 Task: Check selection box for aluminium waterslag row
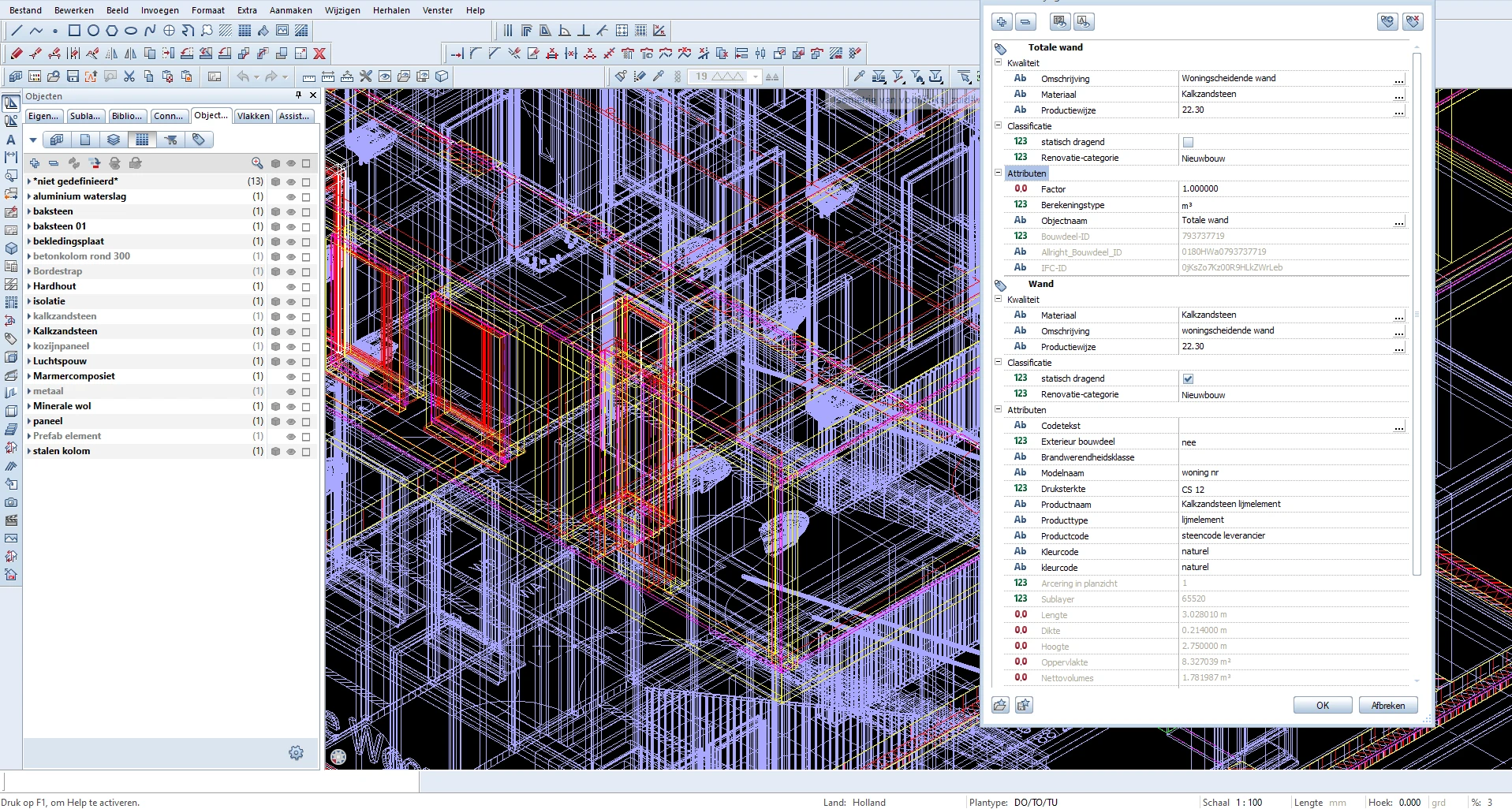[x=306, y=197]
